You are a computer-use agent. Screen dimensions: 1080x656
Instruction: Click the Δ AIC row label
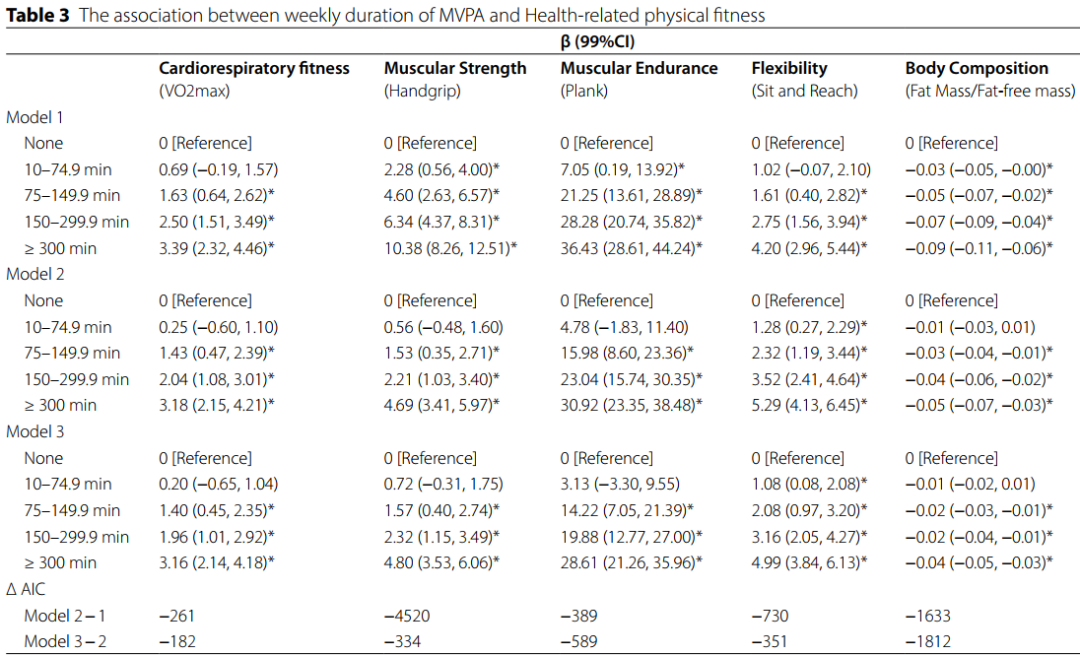click(27, 589)
